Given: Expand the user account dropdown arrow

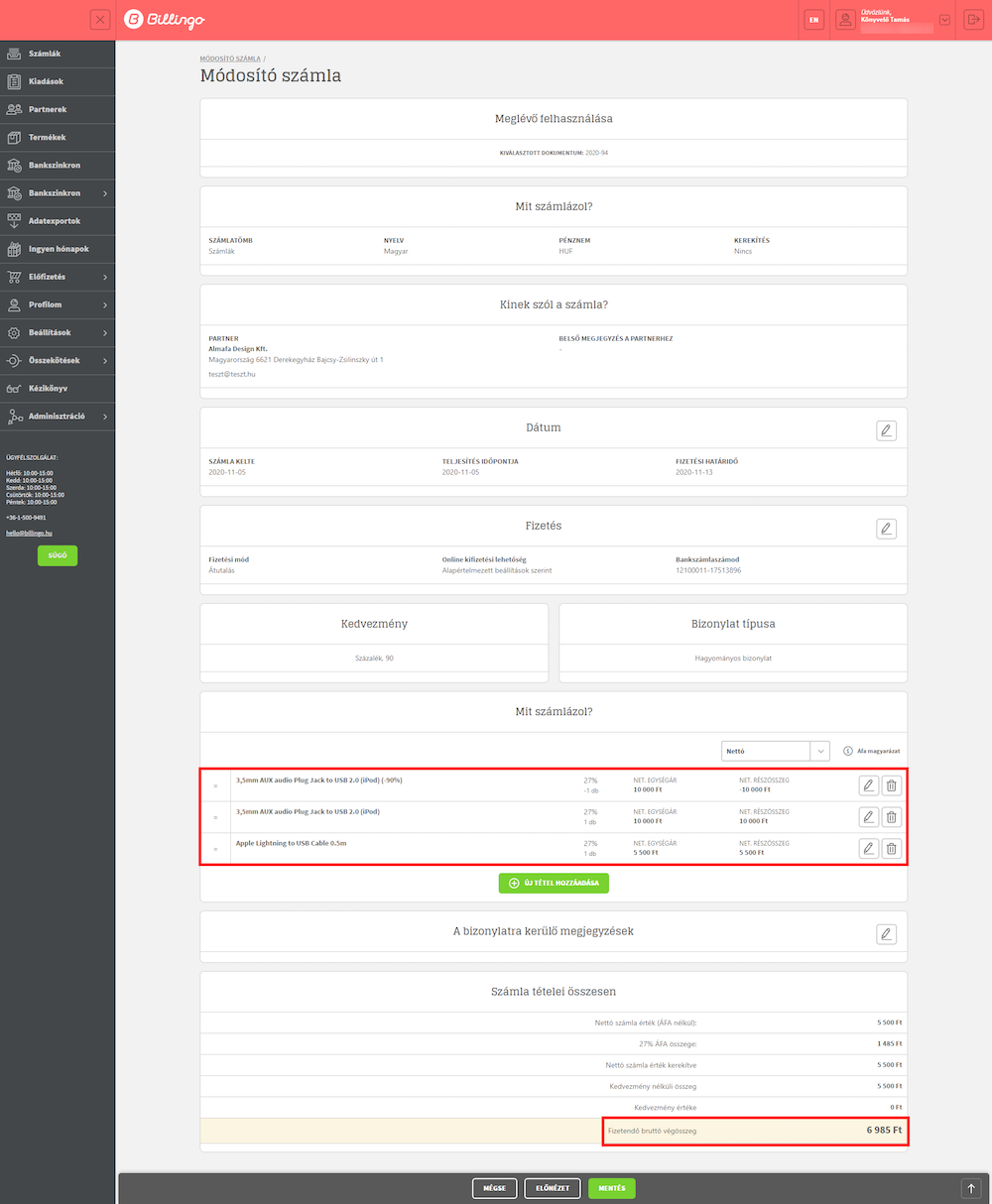Looking at the screenshot, I should tap(944, 20).
